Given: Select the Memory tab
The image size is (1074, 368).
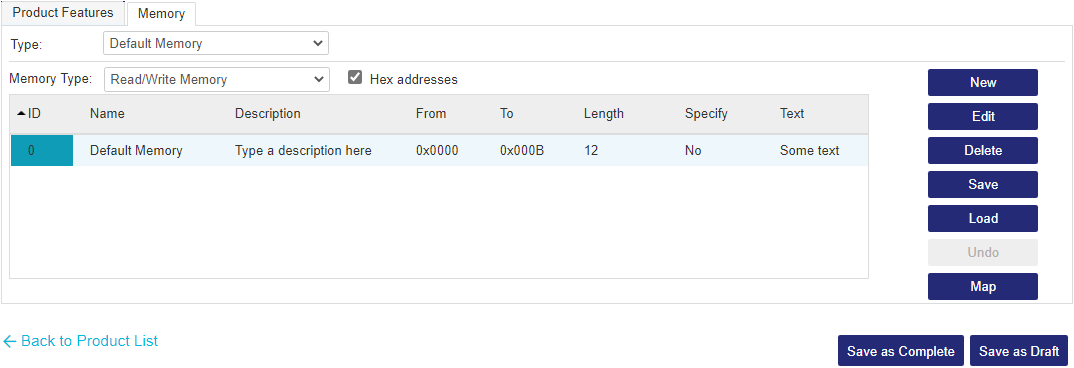Looking at the screenshot, I should (x=162, y=14).
